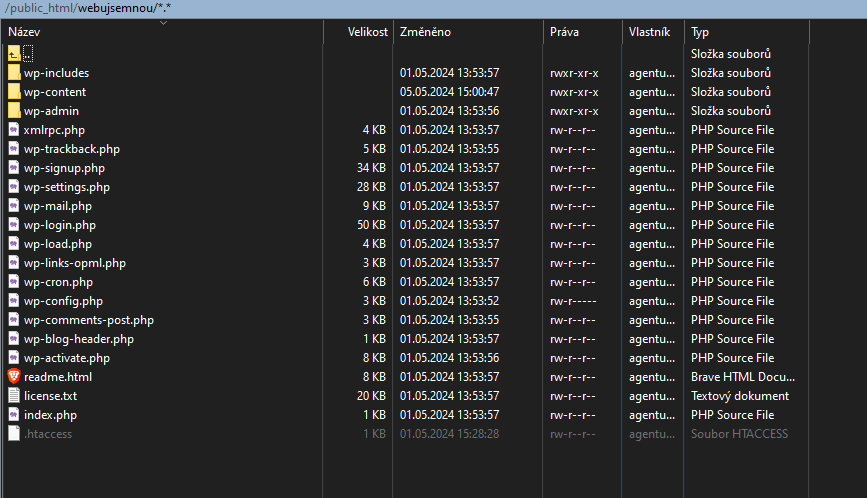867x498 pixels.
Task: Click the wp-comments-post.php file icon
Action: pyautogui.click(x=14, y=319)
